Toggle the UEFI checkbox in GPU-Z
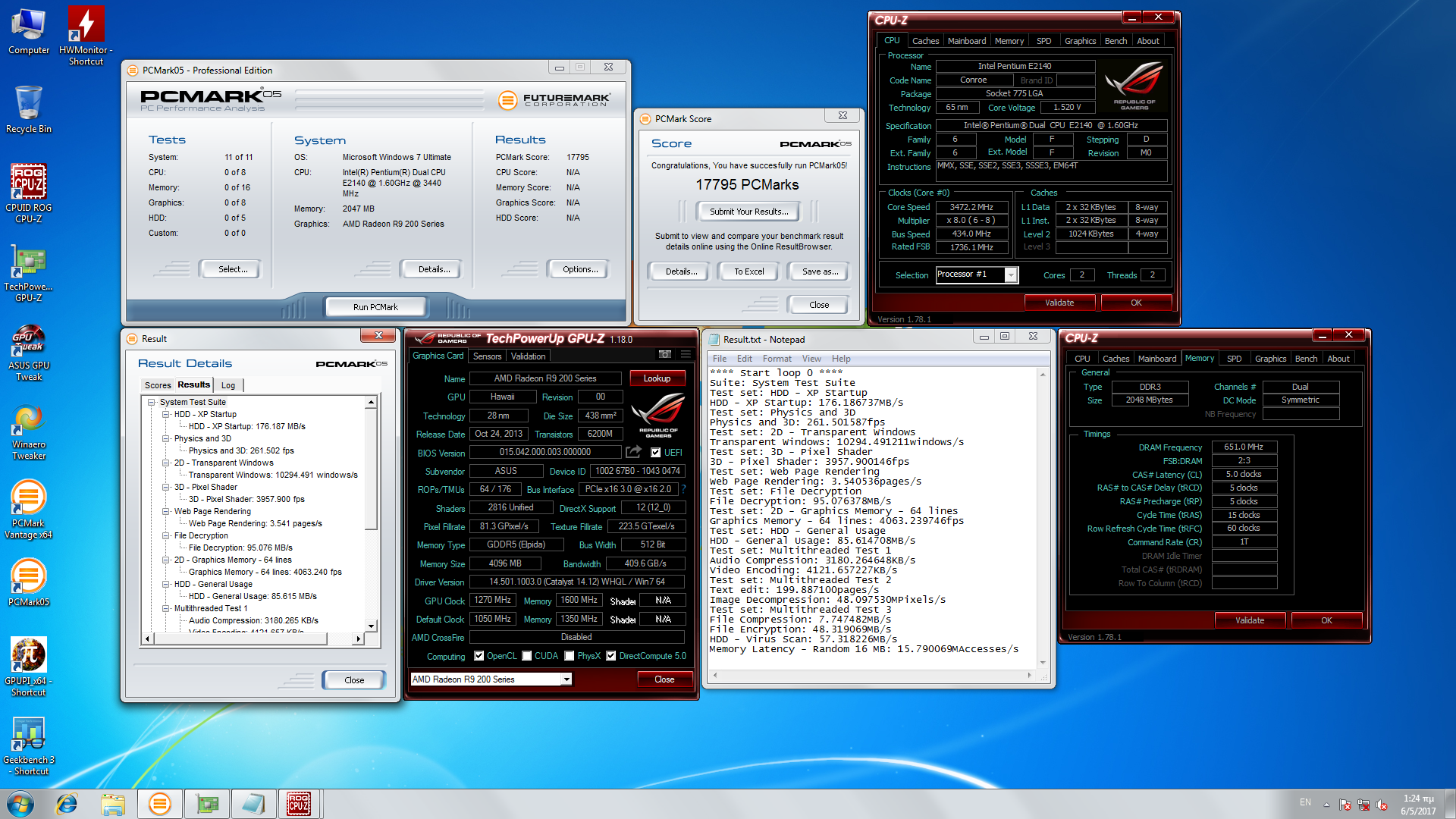 tap(656, 453)
